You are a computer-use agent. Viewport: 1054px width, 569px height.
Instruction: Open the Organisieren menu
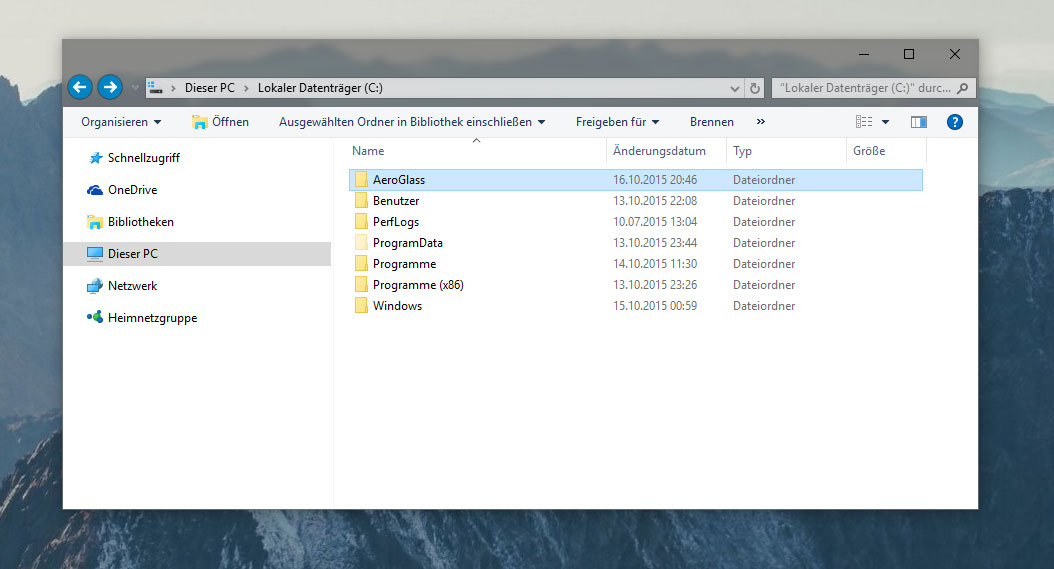(x=121, y=122)
